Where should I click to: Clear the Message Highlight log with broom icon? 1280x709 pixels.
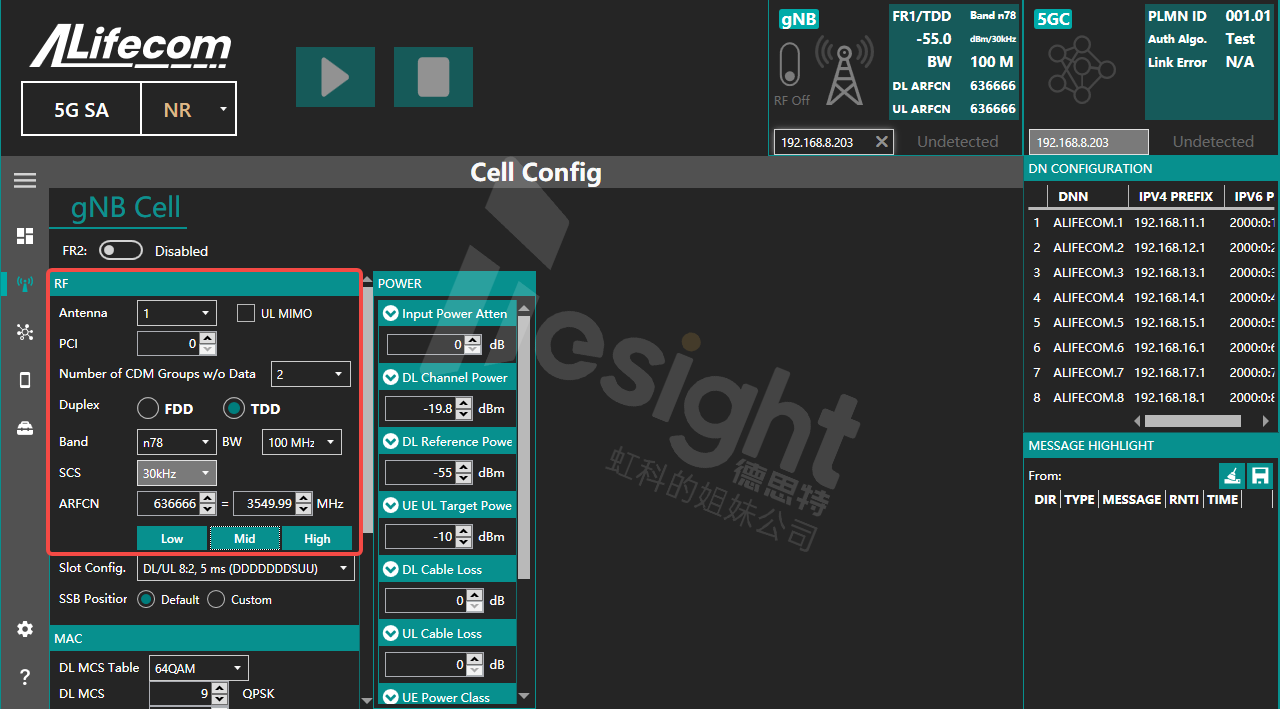click(1232, 476)
